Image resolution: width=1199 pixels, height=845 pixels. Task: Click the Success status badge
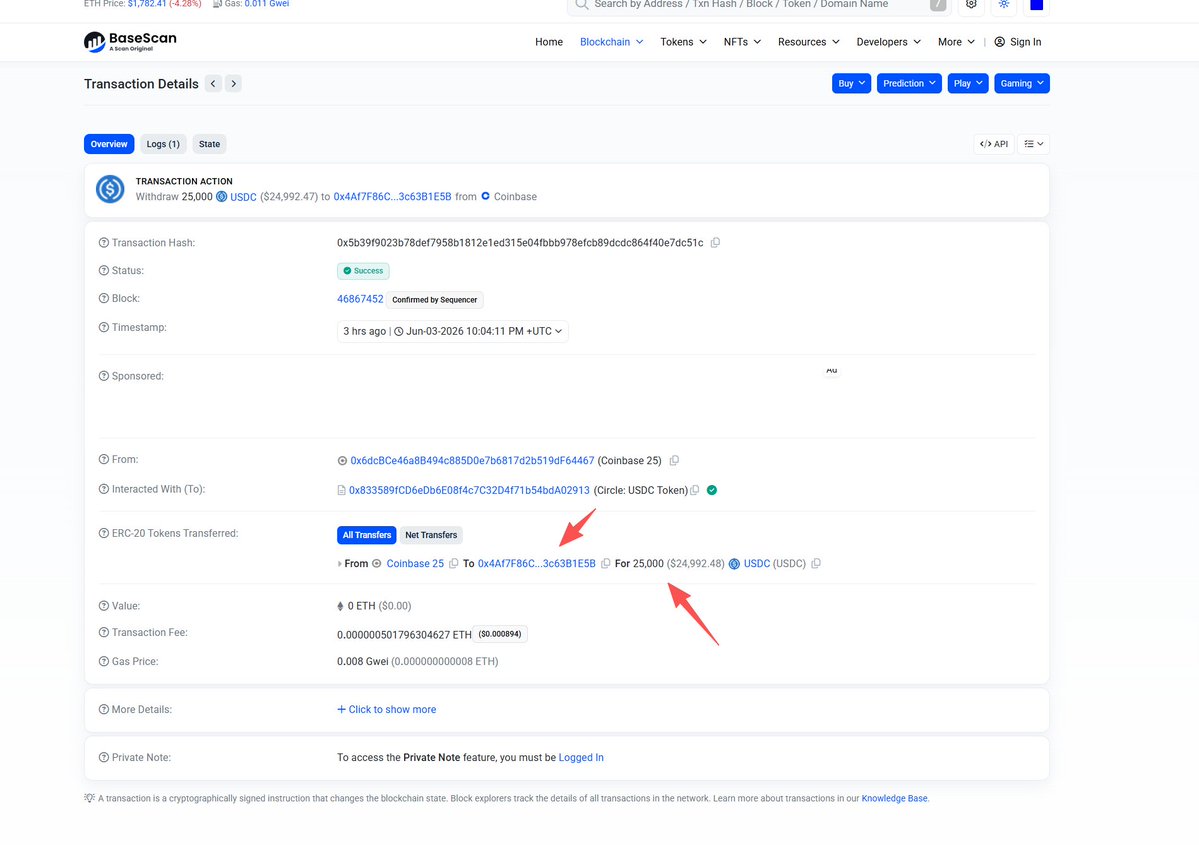(363, 271)
